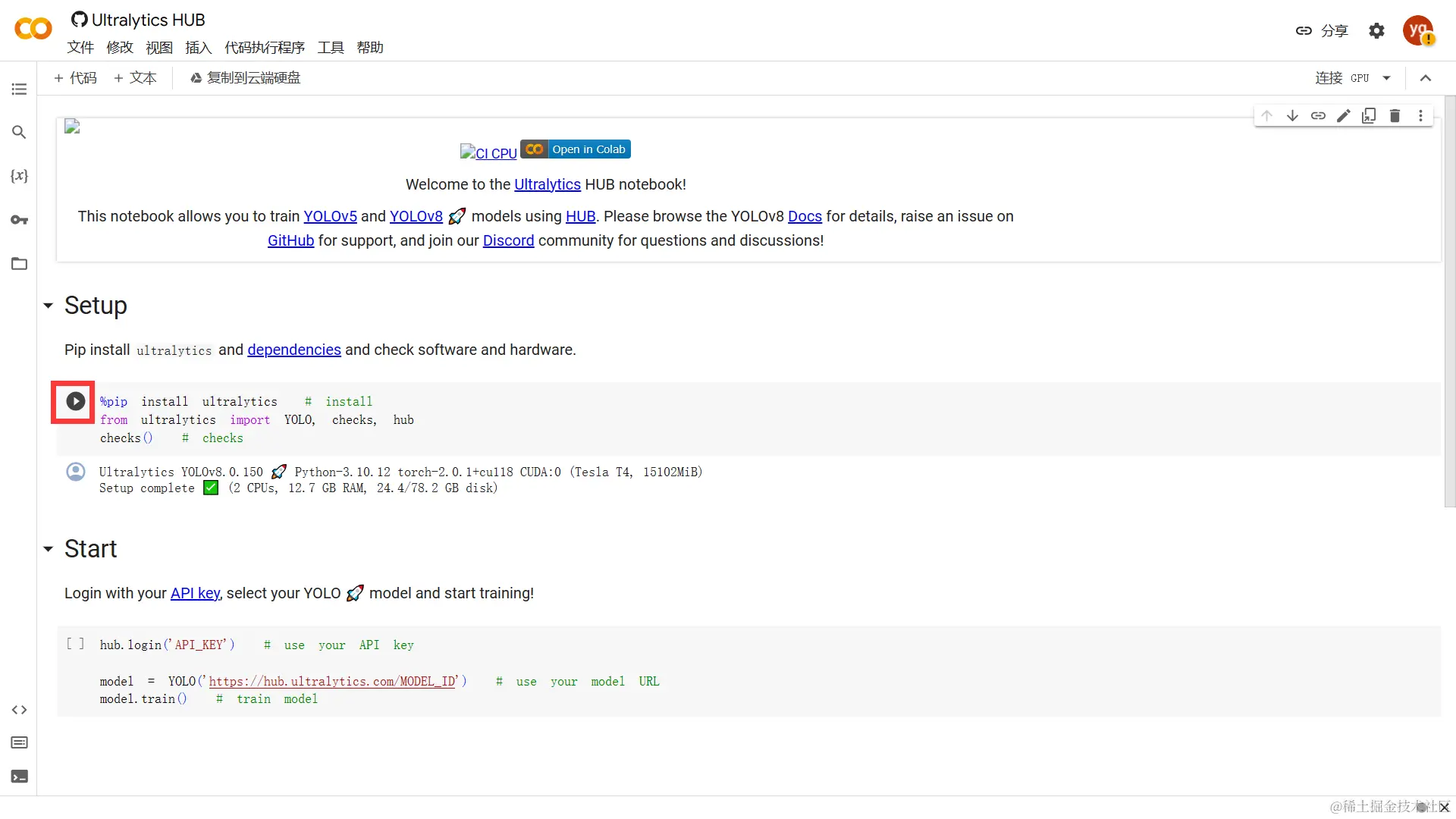The height and width of the screenshot is (819, 1456).
Task: Click the 复制到云端硬盘 button
Action: (245, 78)
